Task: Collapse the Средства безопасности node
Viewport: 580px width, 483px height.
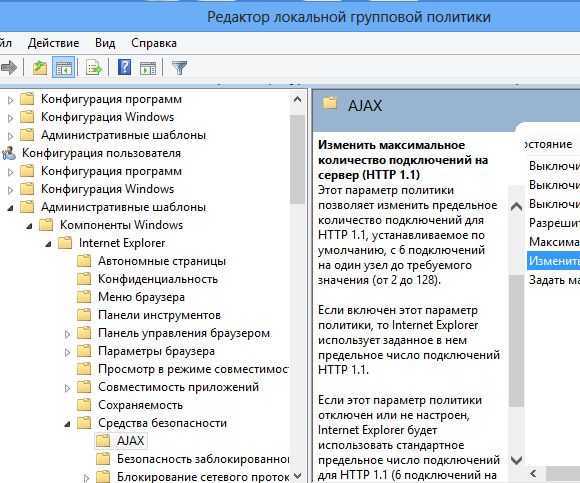Action: point(67,424)
